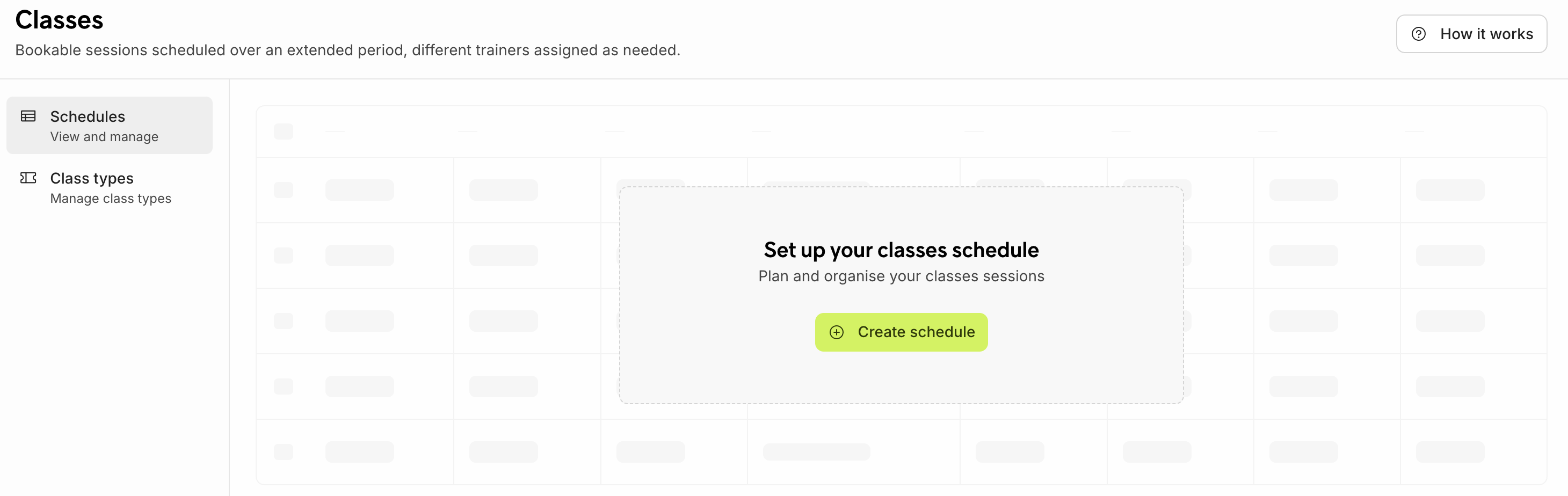
Task: Tick the last table row checkbox placeholder
Action: tap(283, 451)
